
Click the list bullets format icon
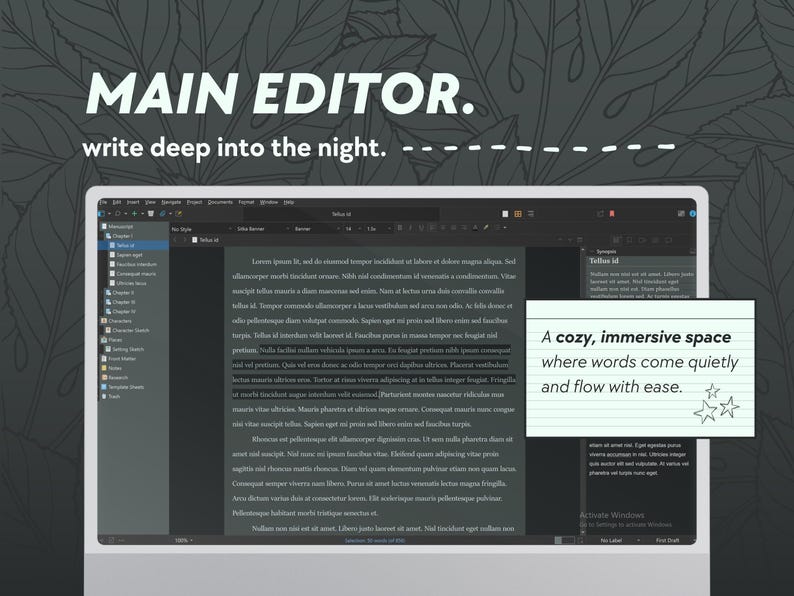pos(497,228)
